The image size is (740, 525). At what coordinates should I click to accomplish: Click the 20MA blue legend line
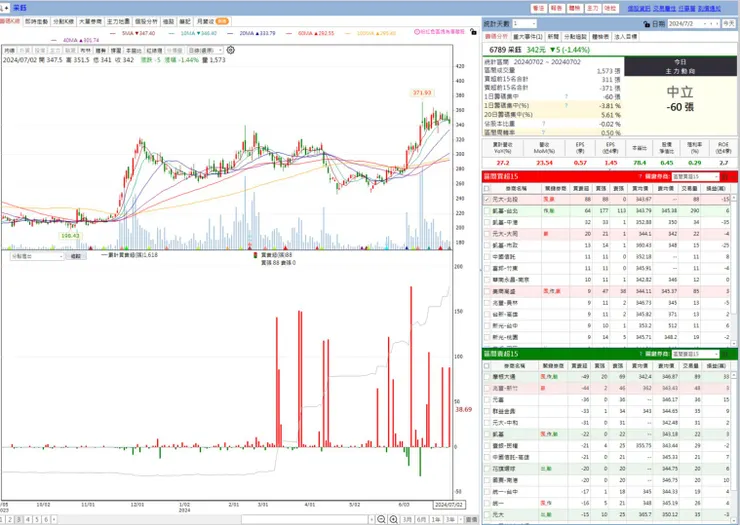231,34
